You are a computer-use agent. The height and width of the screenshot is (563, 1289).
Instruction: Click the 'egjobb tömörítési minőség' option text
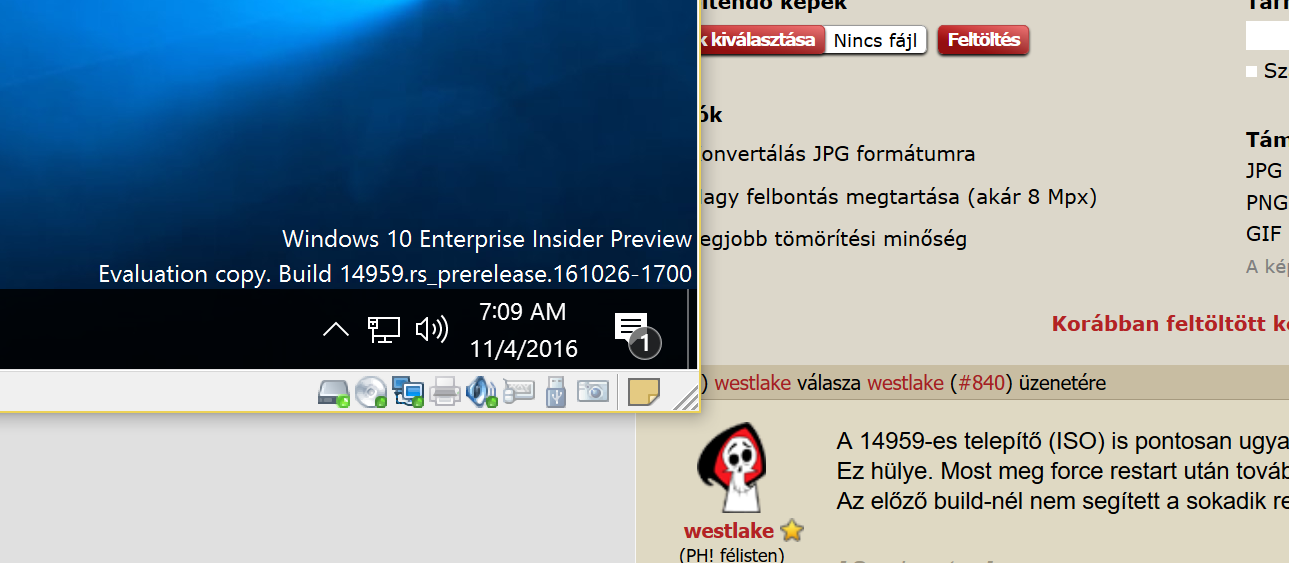[833, 239]
